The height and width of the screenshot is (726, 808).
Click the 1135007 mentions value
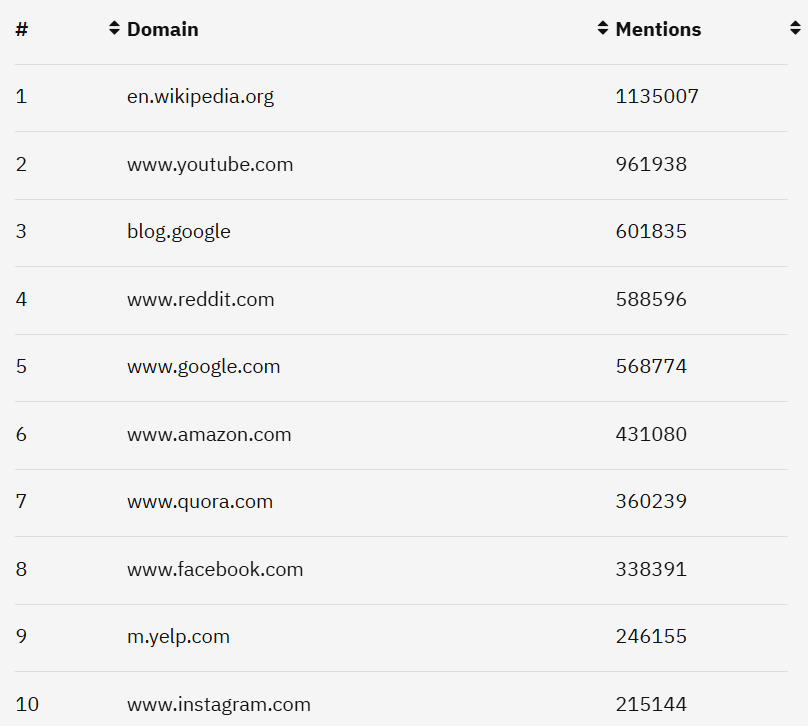tap(657, 97)
